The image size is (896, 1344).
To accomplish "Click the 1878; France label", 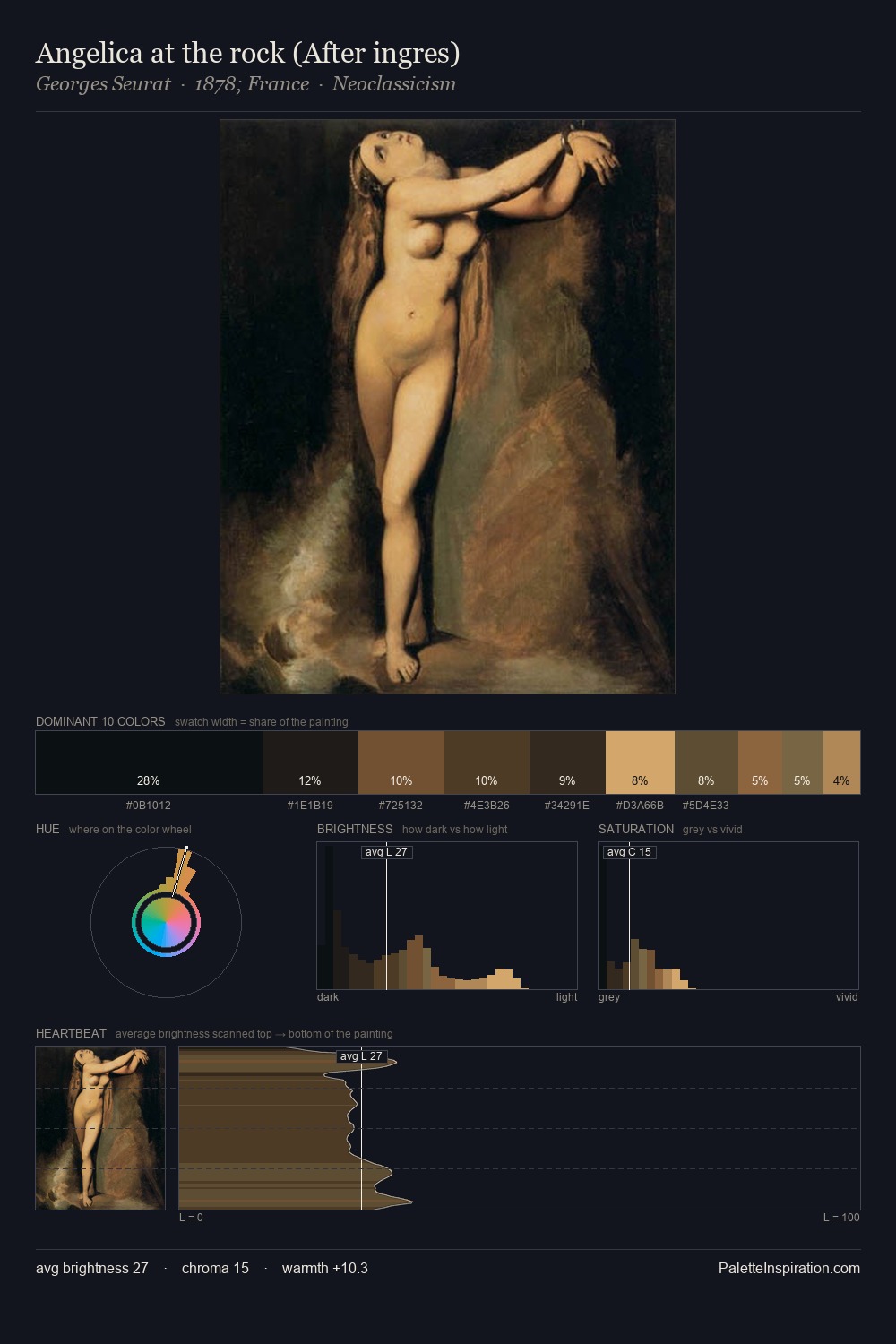I will point(252,84).
